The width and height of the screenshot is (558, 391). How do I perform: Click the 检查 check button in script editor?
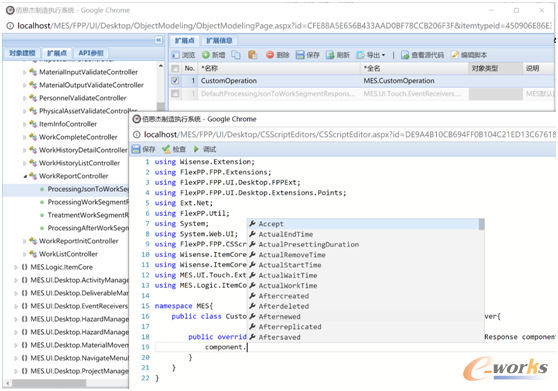174,149
